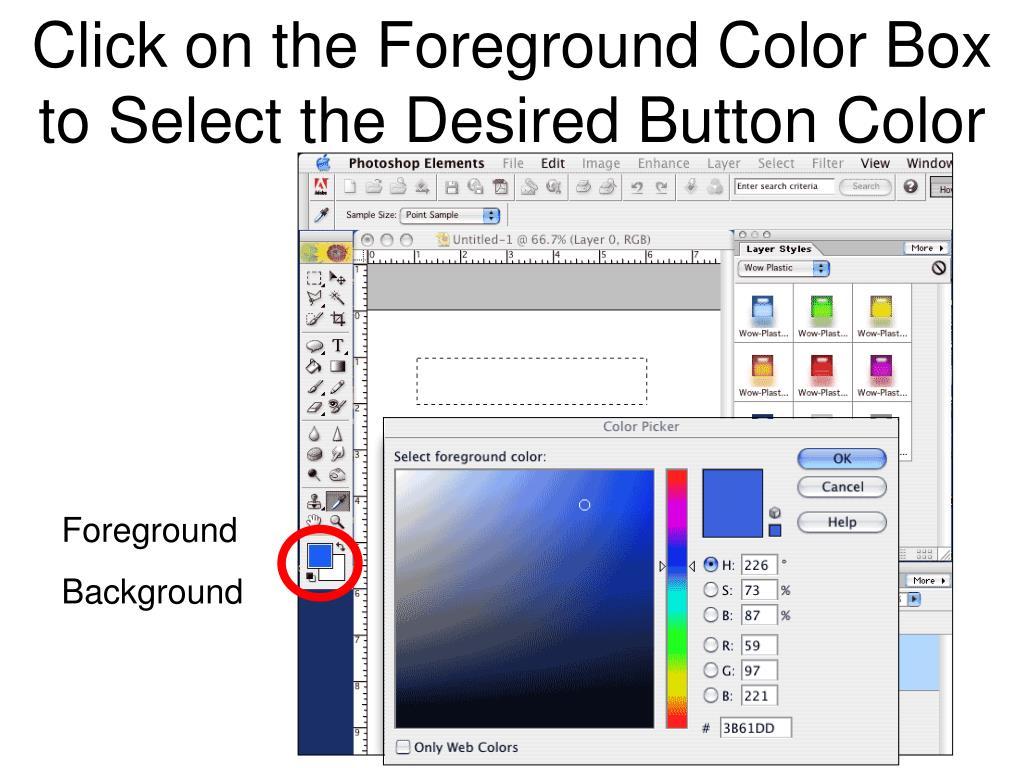The height and width of the screenshot is (768, 1024).
Task: Open the Photoshop Elements application menu
Action: [x=416, y=163]
